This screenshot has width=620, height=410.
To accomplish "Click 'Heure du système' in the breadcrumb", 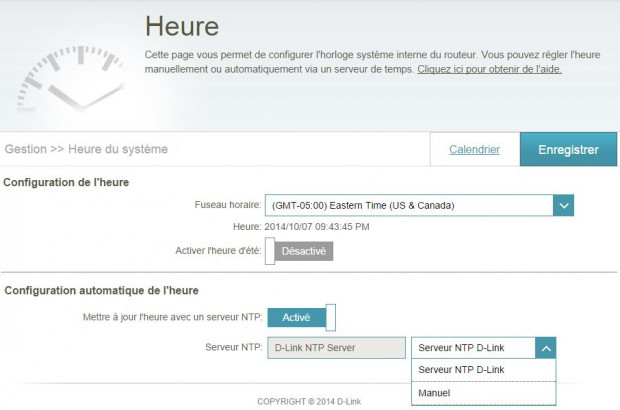I will (117, 149).
